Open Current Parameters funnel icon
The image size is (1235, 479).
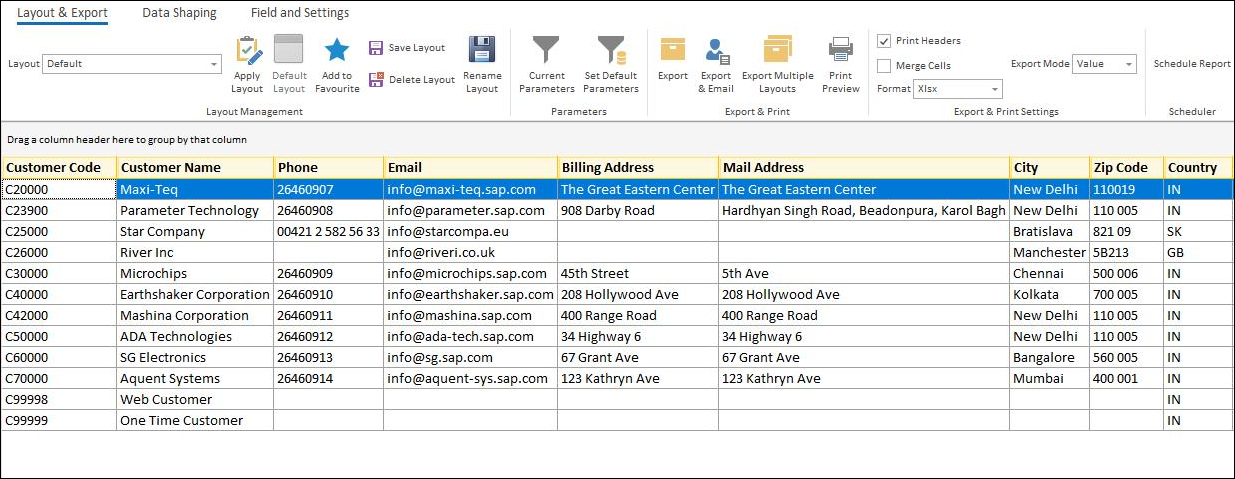(546, 50)
